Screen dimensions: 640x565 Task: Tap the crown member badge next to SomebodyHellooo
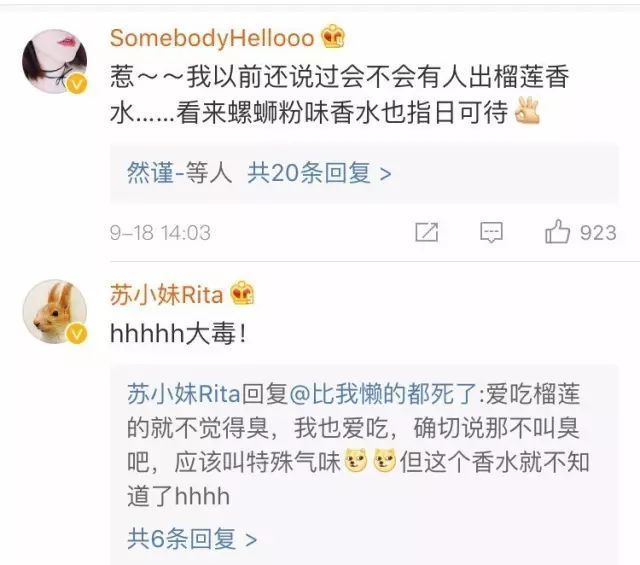[333, 37]
